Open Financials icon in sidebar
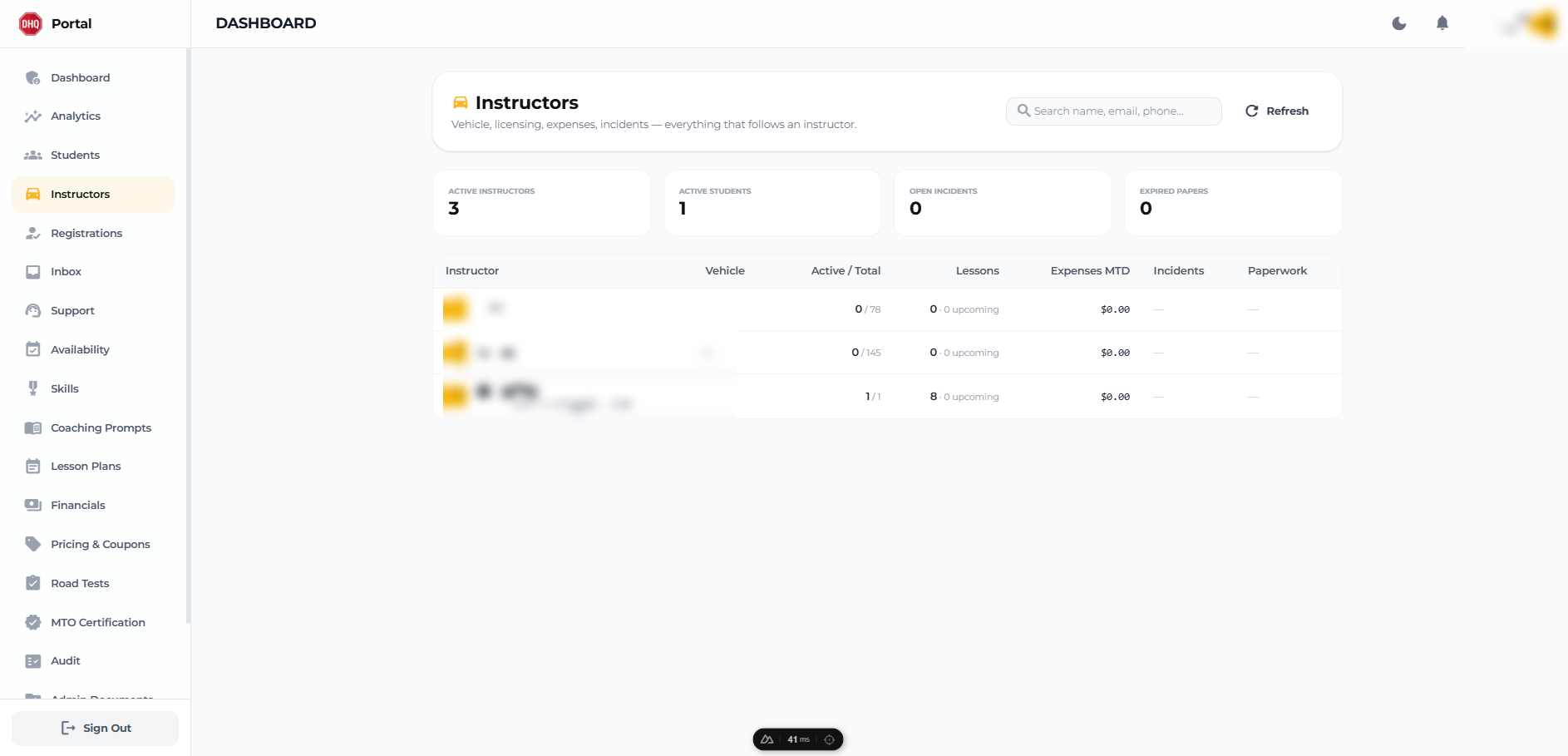This screenshot has height=756, width=1568. click(33, 505)
